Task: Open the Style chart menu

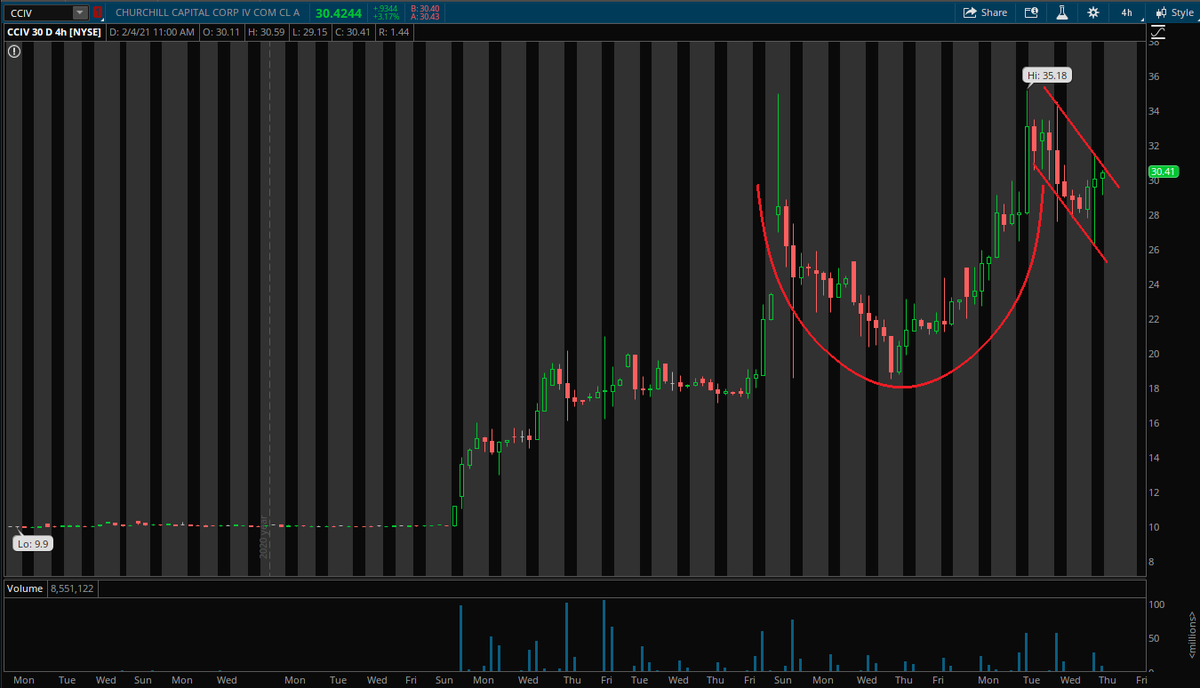Action: pyautogui.click(x=1174, y=12)
